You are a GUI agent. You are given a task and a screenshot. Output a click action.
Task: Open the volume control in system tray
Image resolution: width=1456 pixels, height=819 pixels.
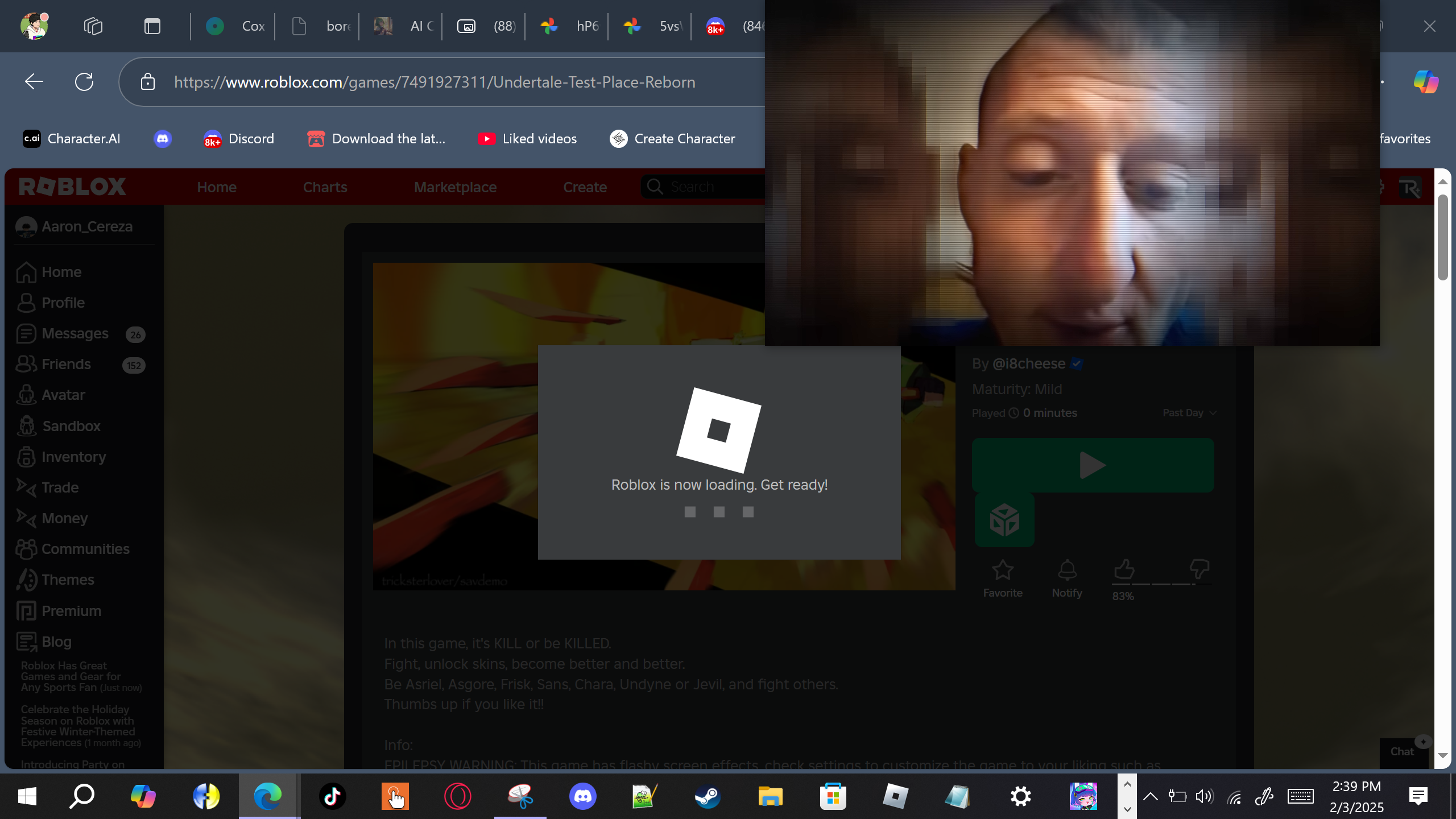1205,796
